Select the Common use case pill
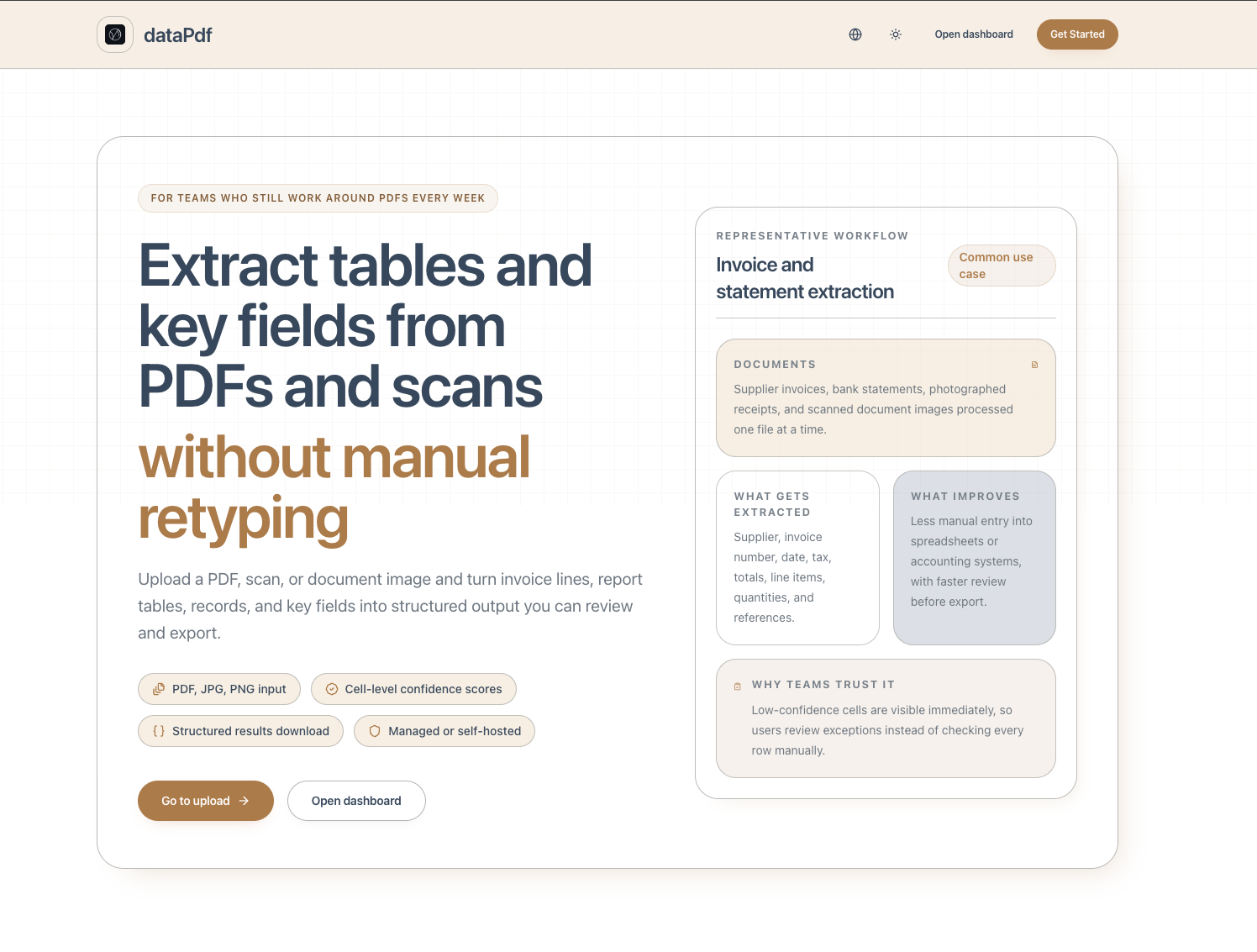This screenshot has width=1257, height=952. click(x=1002, y=266)
